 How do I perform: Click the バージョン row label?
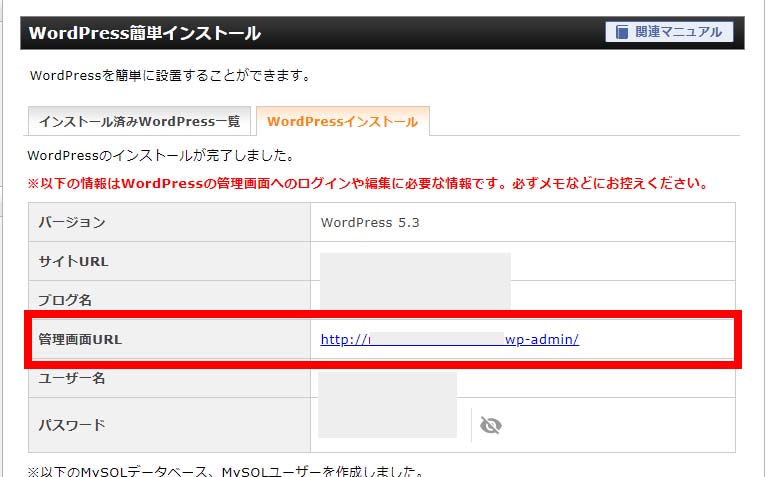[71, 222]
